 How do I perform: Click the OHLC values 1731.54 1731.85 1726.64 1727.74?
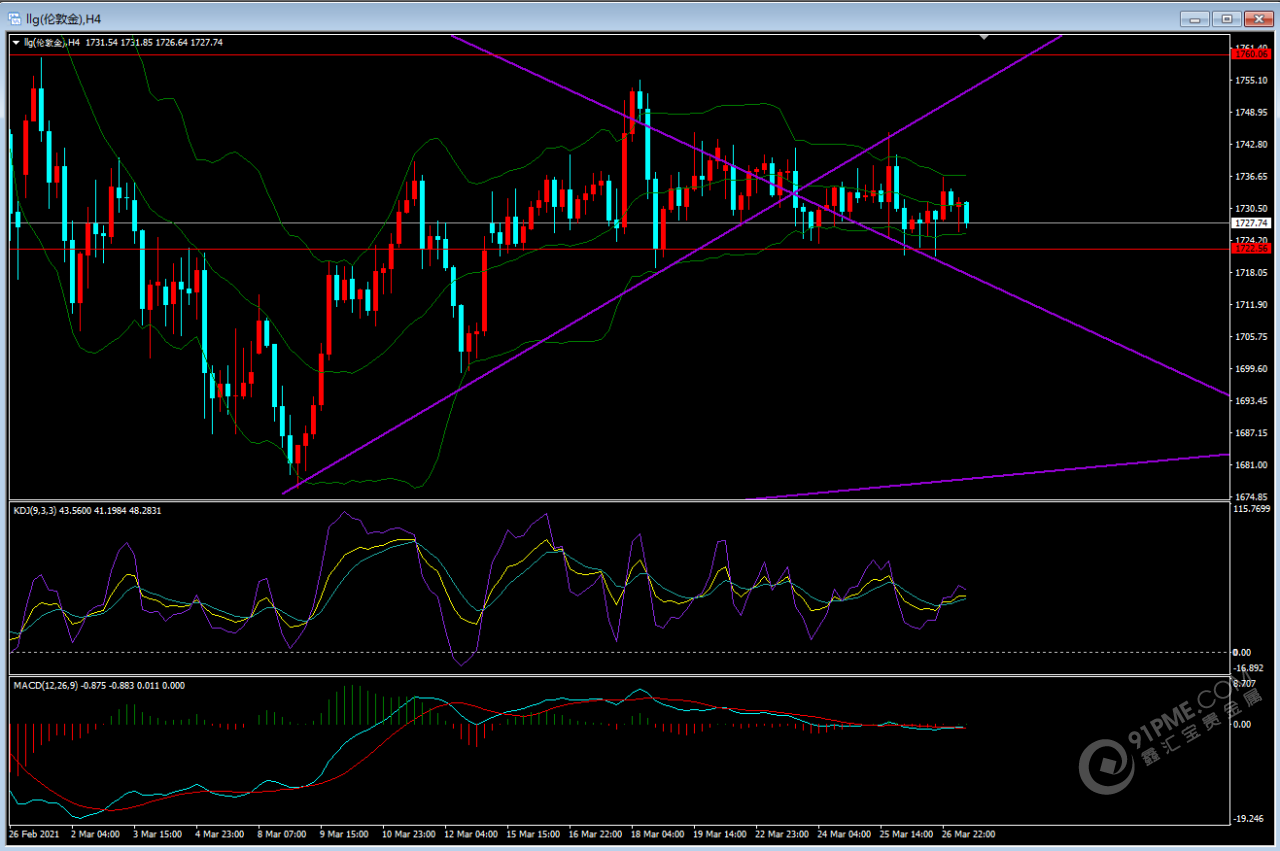154,43
